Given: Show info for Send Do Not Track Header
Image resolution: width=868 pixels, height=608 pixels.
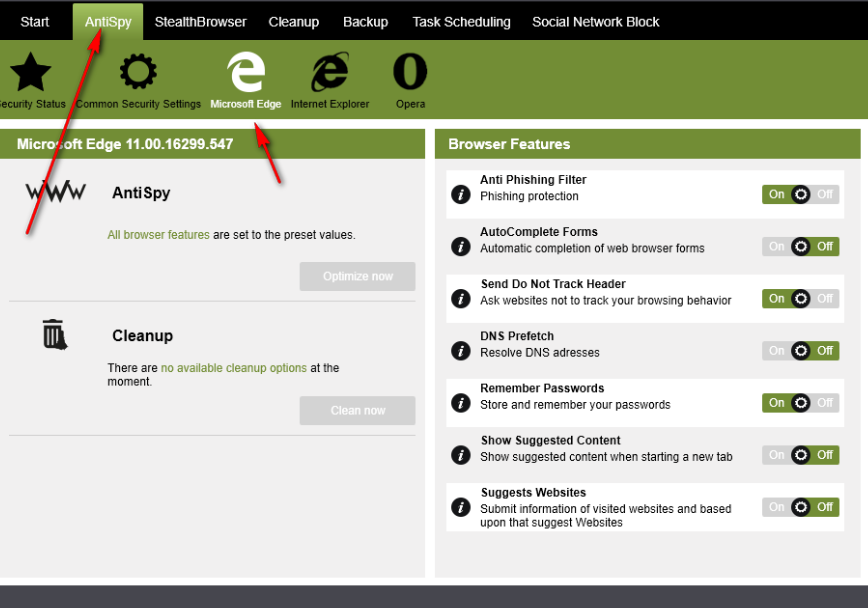Looking at the screenshot, I should point(461,298).
